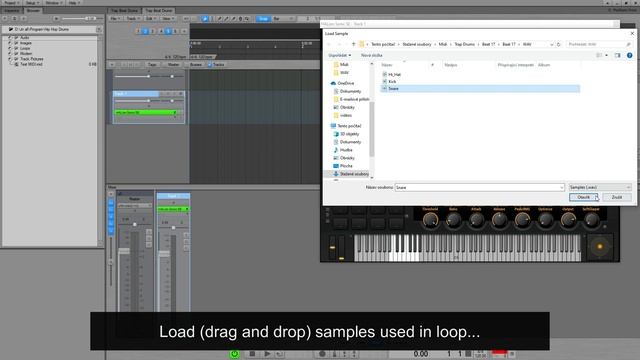The width and height of the screenshot is (640, 360).
Task: Click the transport Record button
Action: tap(322, 354)
